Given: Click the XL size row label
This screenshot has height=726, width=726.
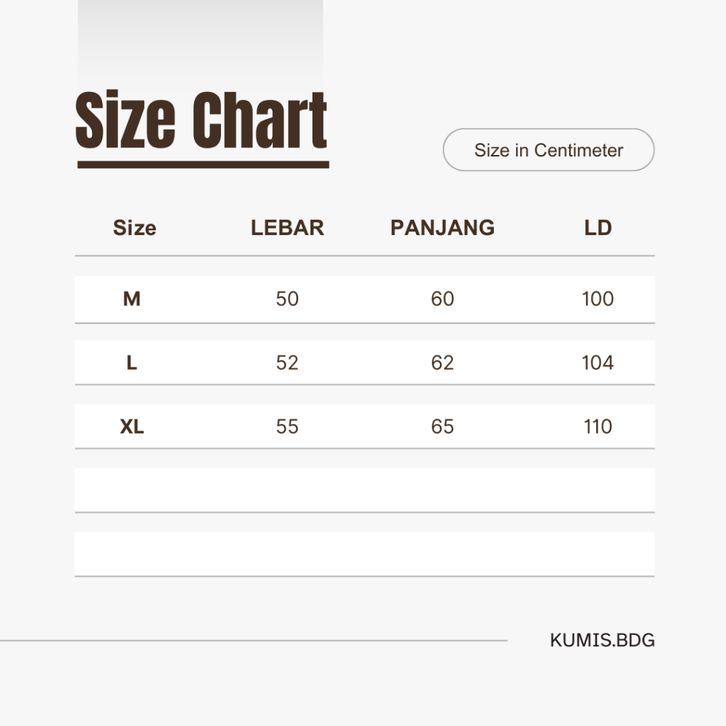Looking at the screenshot, I should click(132, 427).
